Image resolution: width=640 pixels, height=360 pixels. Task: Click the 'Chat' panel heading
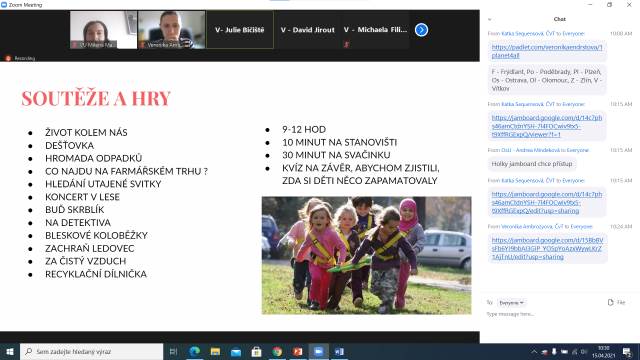560,19
